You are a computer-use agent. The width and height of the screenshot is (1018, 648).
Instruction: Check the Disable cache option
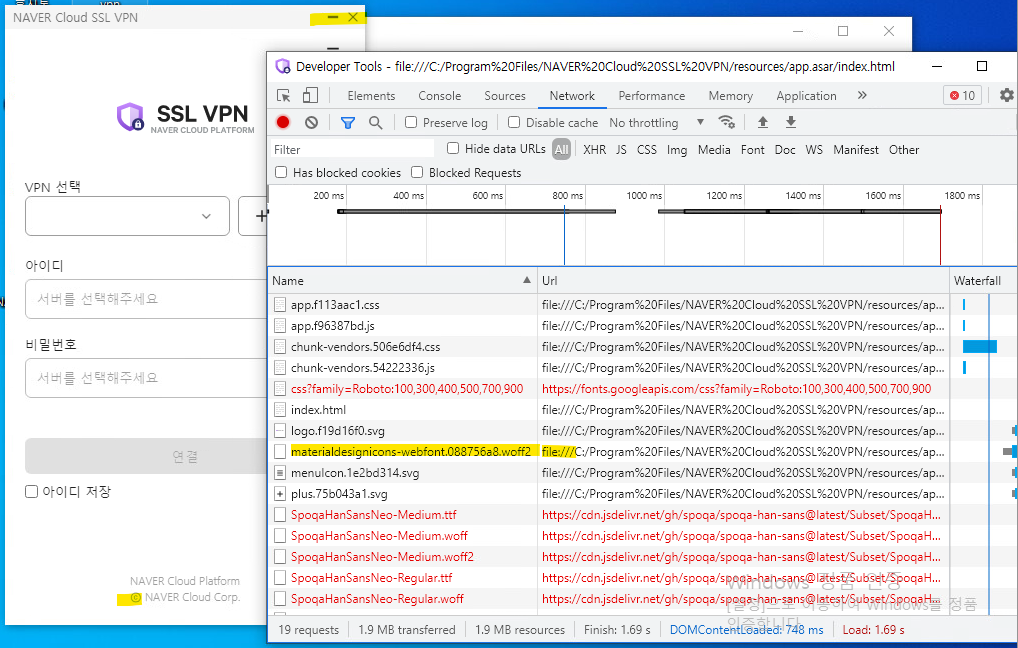click(514, 123)
